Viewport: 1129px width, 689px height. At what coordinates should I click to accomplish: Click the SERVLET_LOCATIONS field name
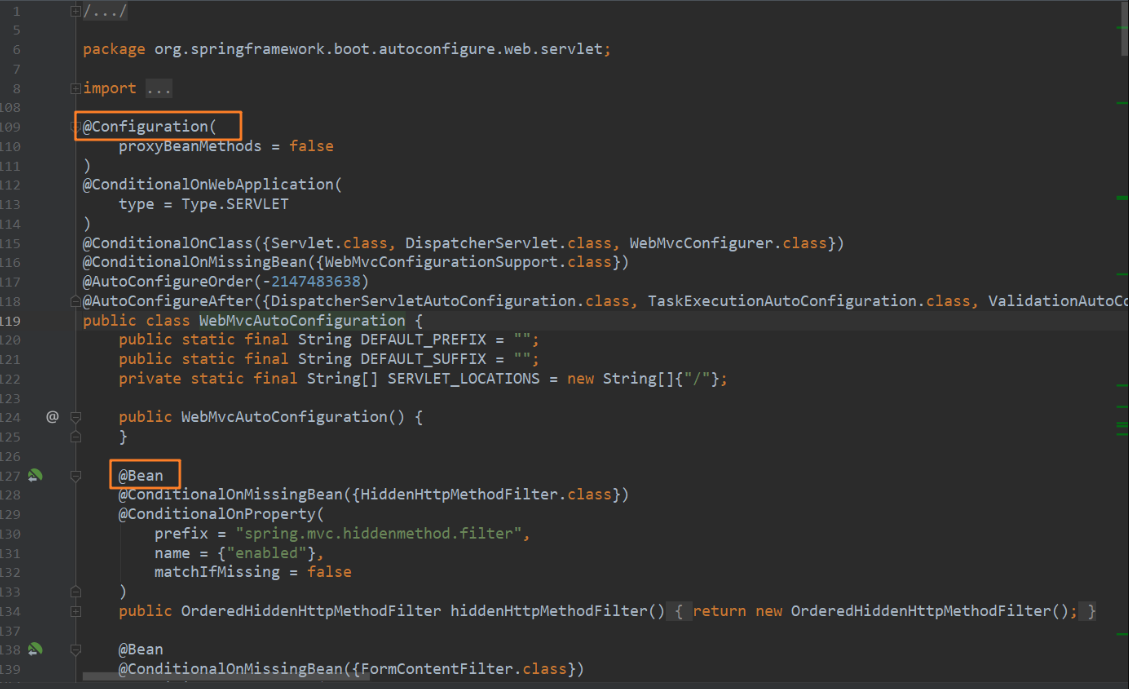click(x=464, y=379)
